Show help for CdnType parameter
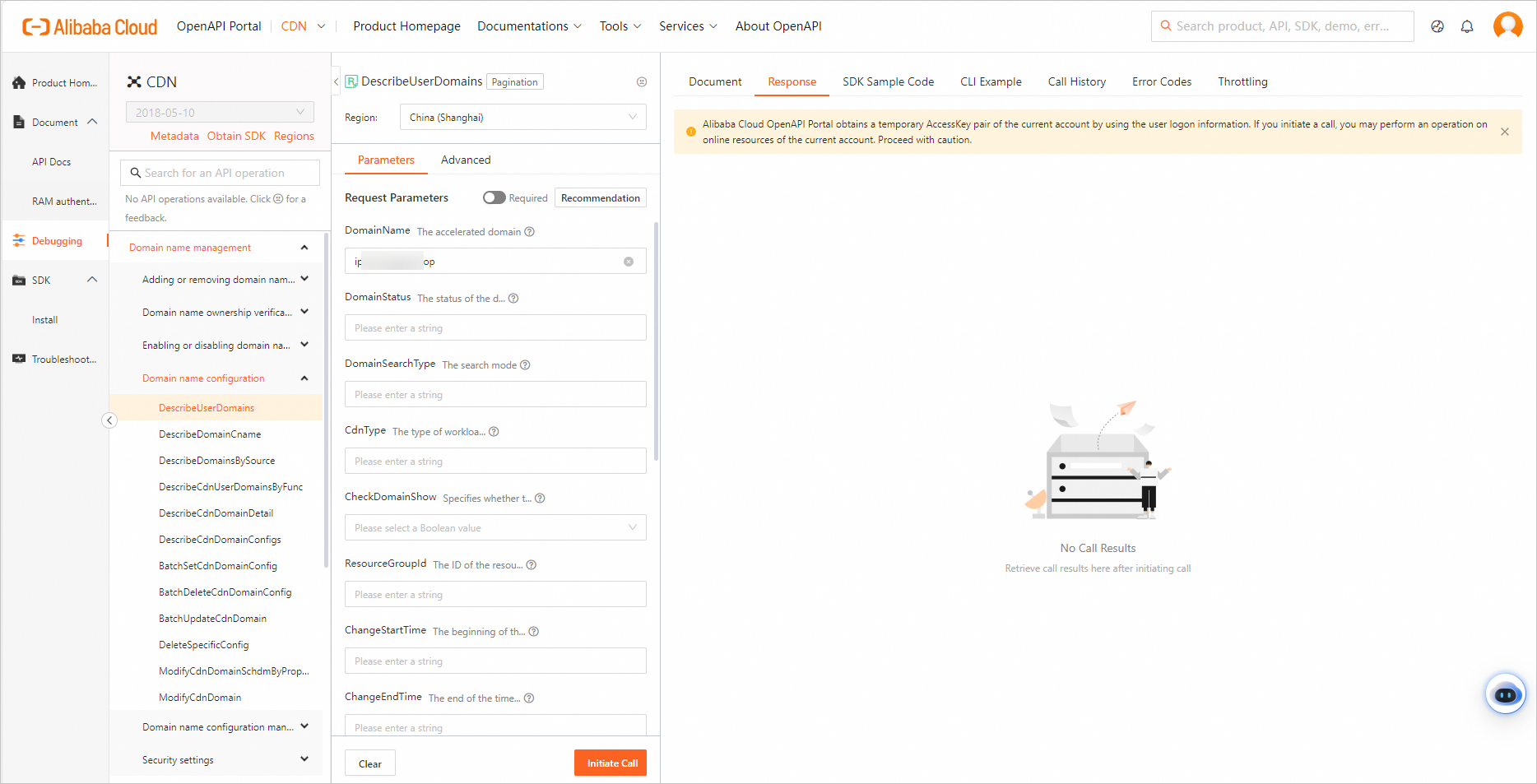Image resolution: width=1537 pixels, height=784 pixels. coord(494,432)
